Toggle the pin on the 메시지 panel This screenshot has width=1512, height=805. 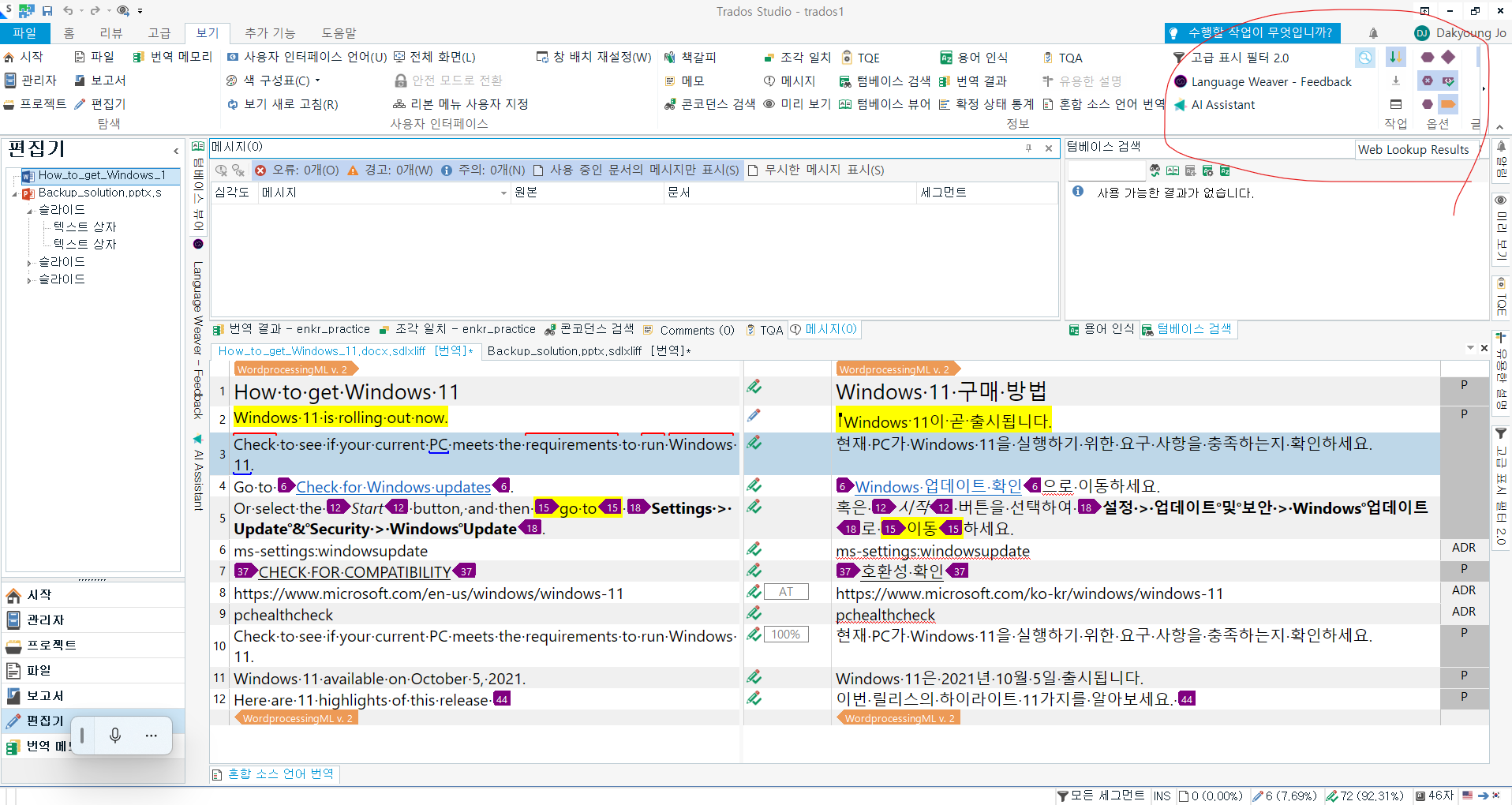pos(1028,148)
